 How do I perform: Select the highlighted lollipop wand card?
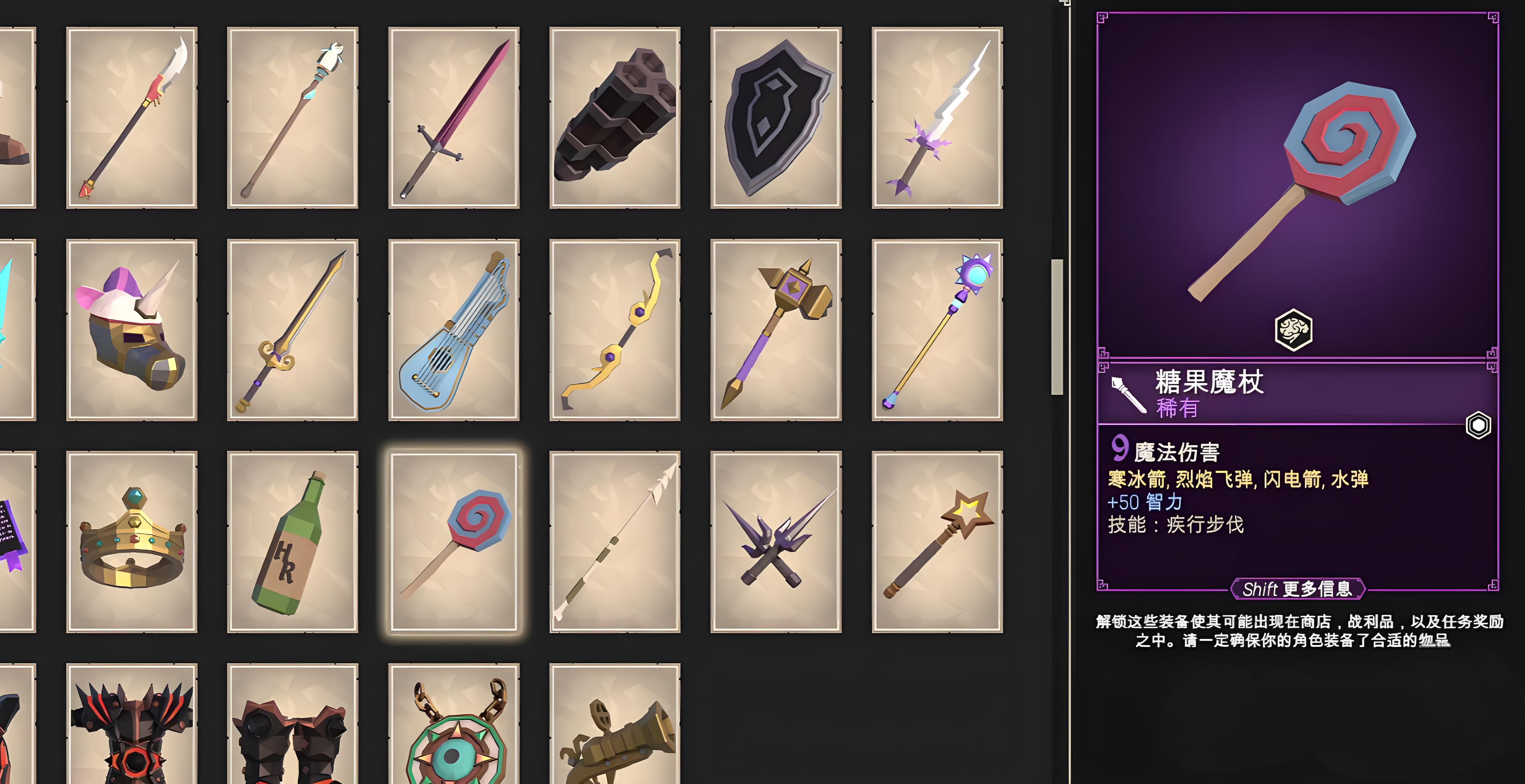click(453, 542)
